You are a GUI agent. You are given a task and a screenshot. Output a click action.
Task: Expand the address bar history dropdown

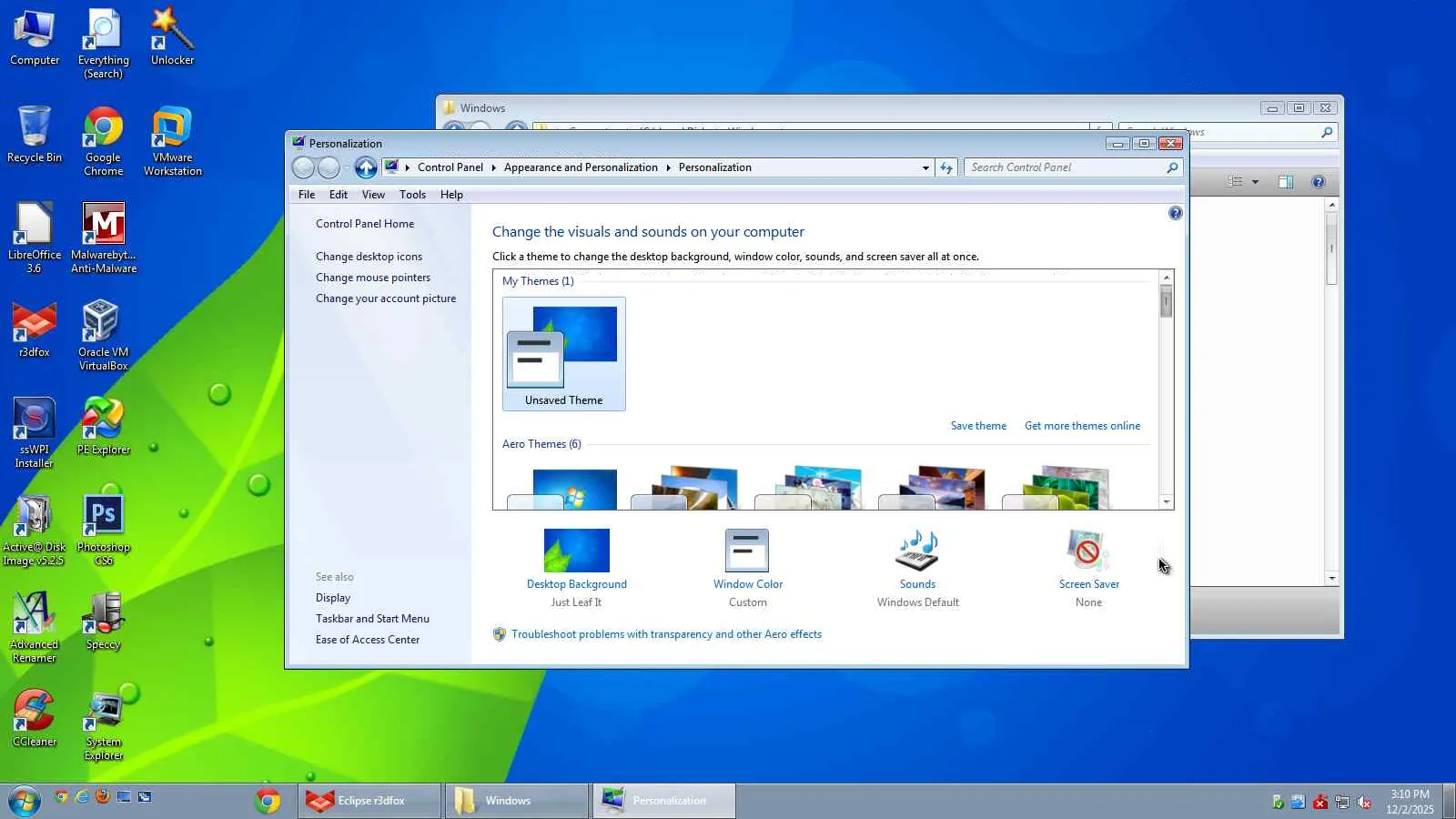[925, 167]
